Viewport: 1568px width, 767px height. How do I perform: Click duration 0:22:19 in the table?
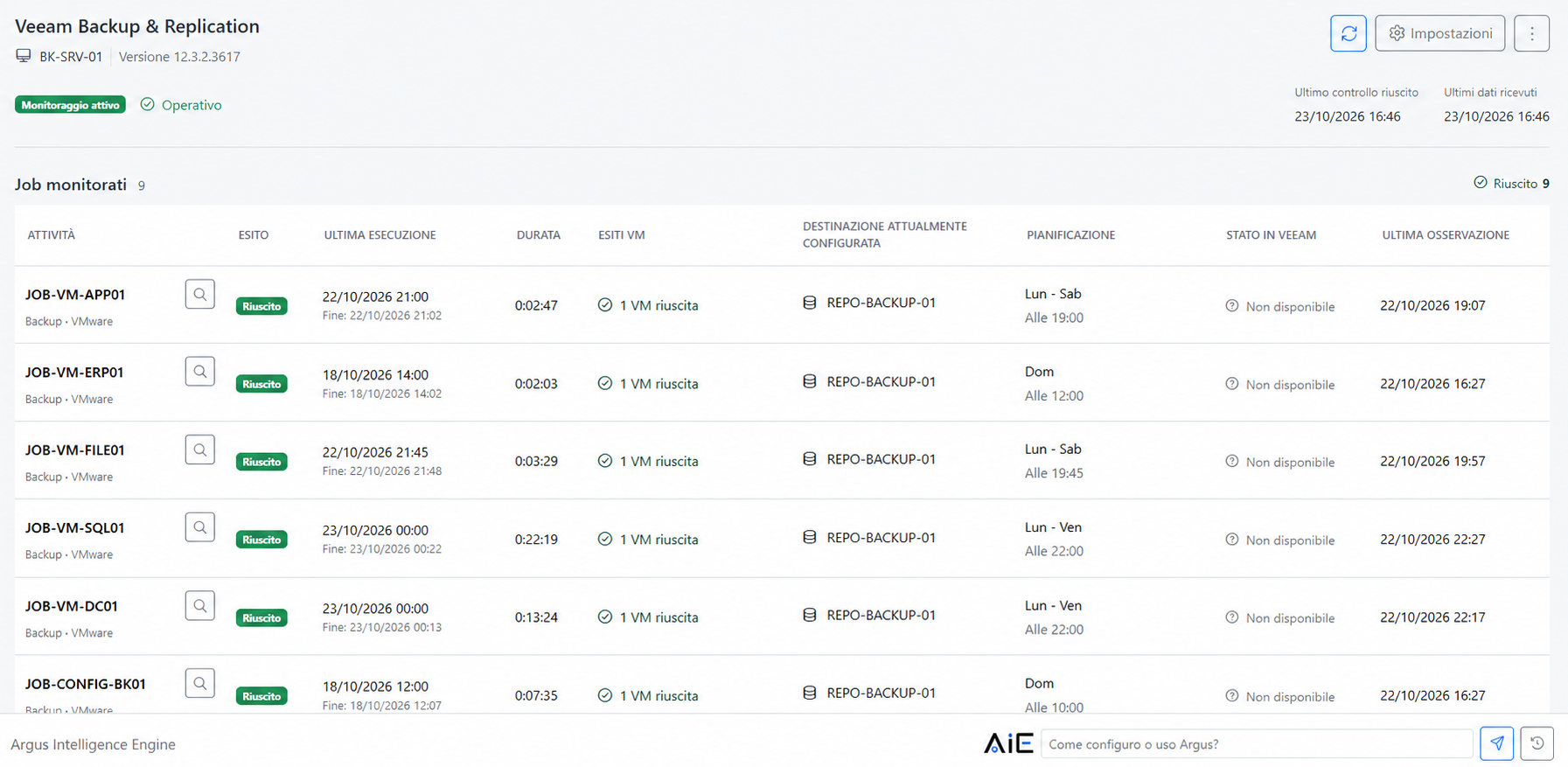pyautogui.click(x=536, y=540)
